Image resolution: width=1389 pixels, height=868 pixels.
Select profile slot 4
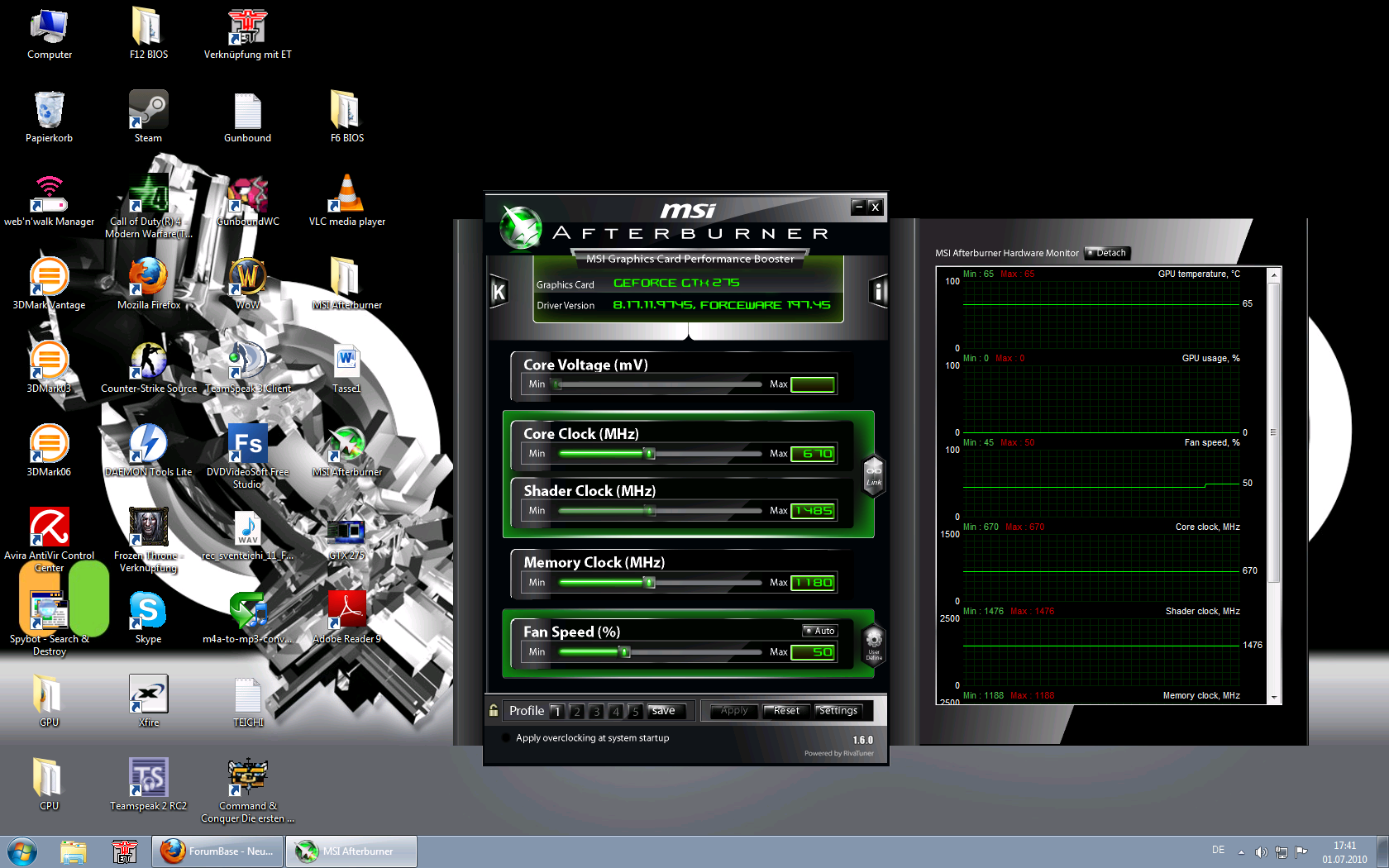pos(616,711)
